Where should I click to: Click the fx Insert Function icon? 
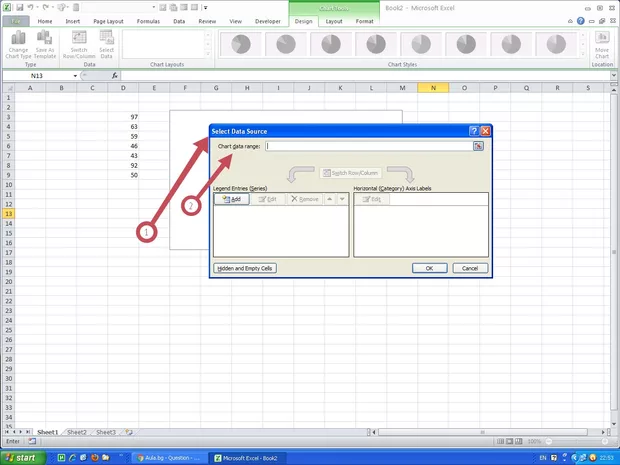tap(115, 76)
